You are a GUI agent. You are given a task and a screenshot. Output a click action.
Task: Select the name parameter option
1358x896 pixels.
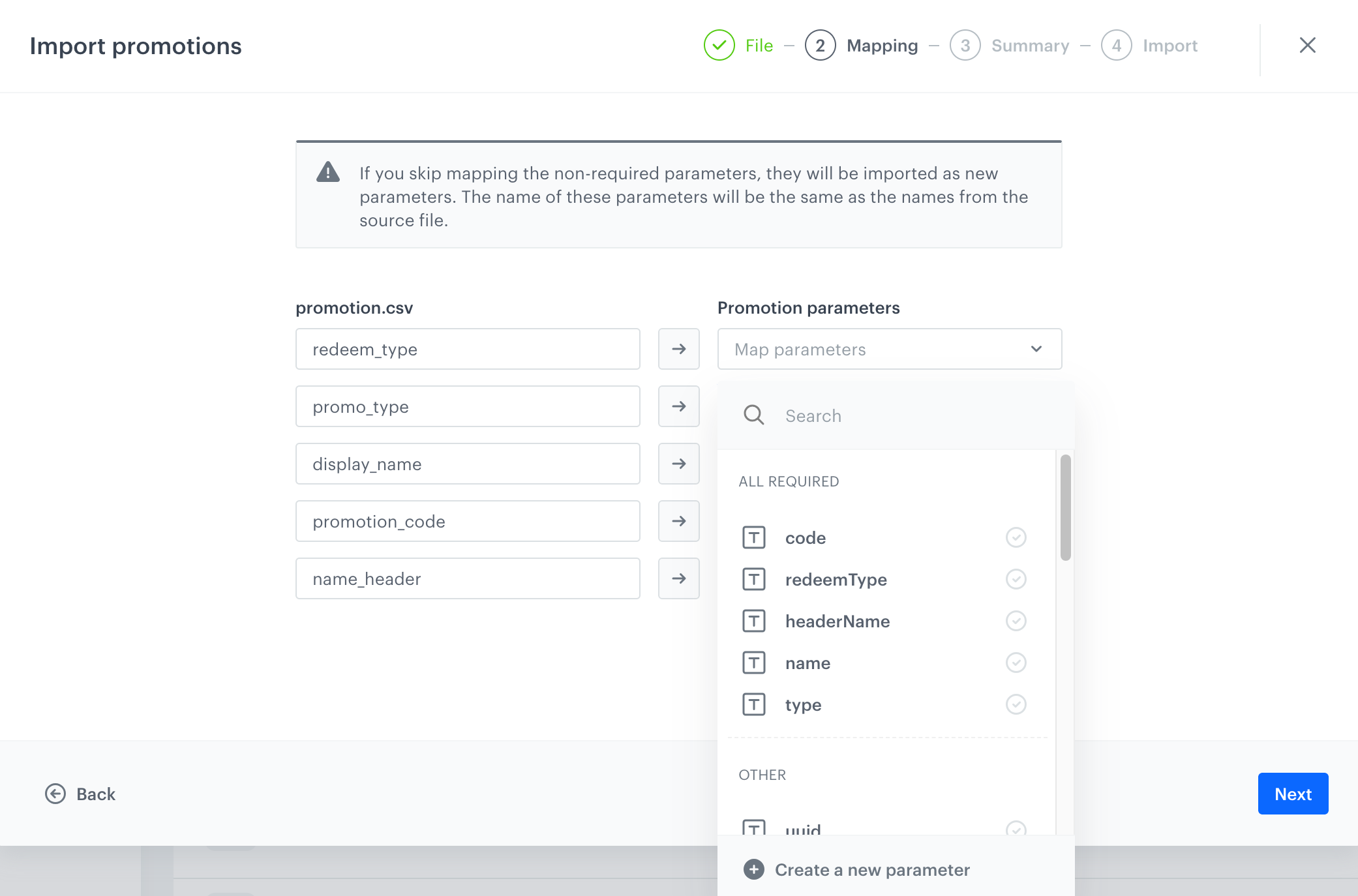(x=807, y=663)
